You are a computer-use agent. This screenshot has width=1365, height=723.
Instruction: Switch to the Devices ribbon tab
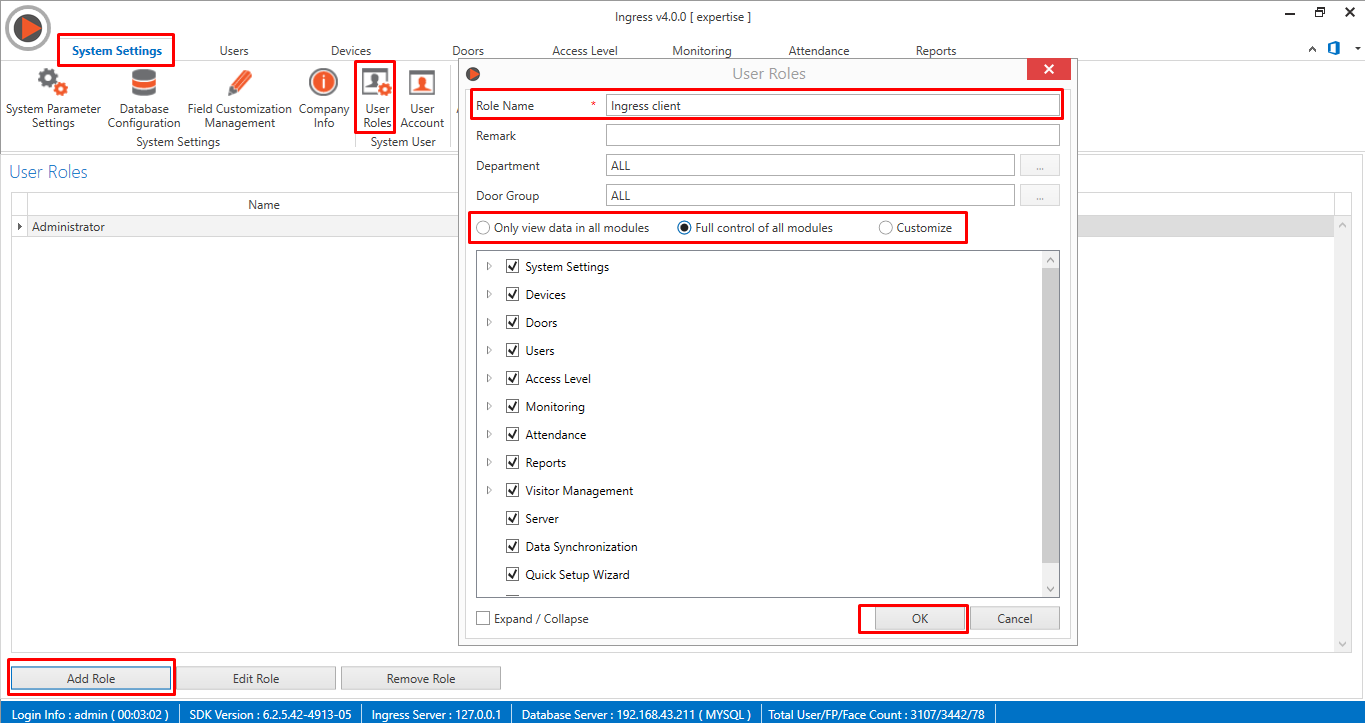351,51
